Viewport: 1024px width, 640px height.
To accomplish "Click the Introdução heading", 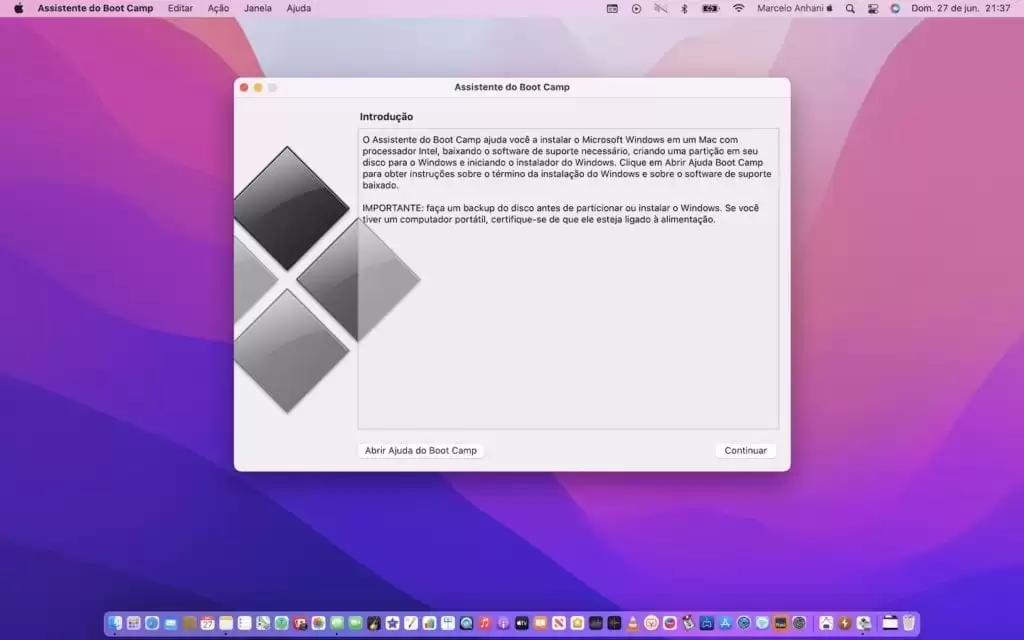I will point(386,117).
